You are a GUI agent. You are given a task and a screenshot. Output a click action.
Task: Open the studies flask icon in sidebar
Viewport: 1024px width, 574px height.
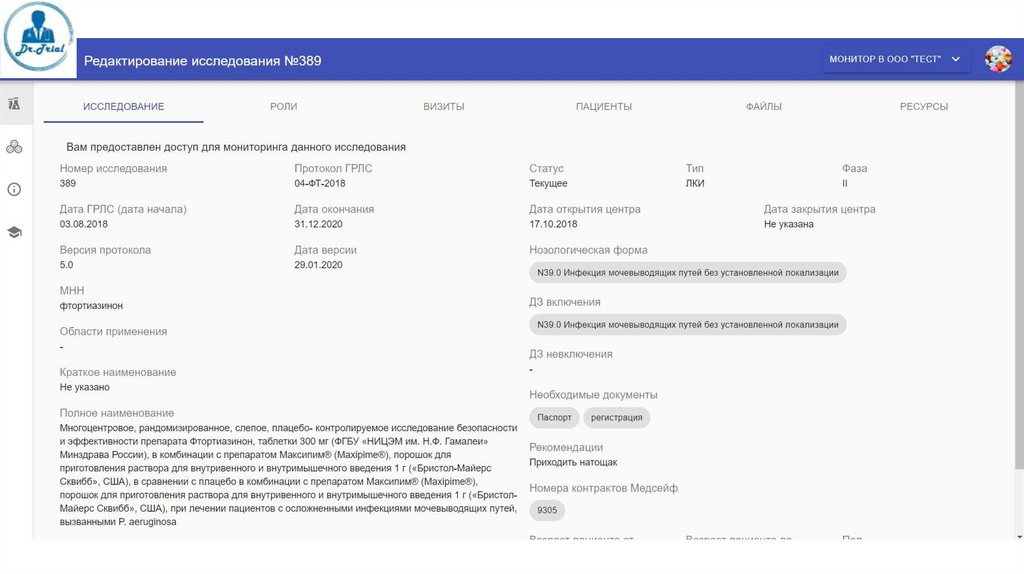(14, 104)
